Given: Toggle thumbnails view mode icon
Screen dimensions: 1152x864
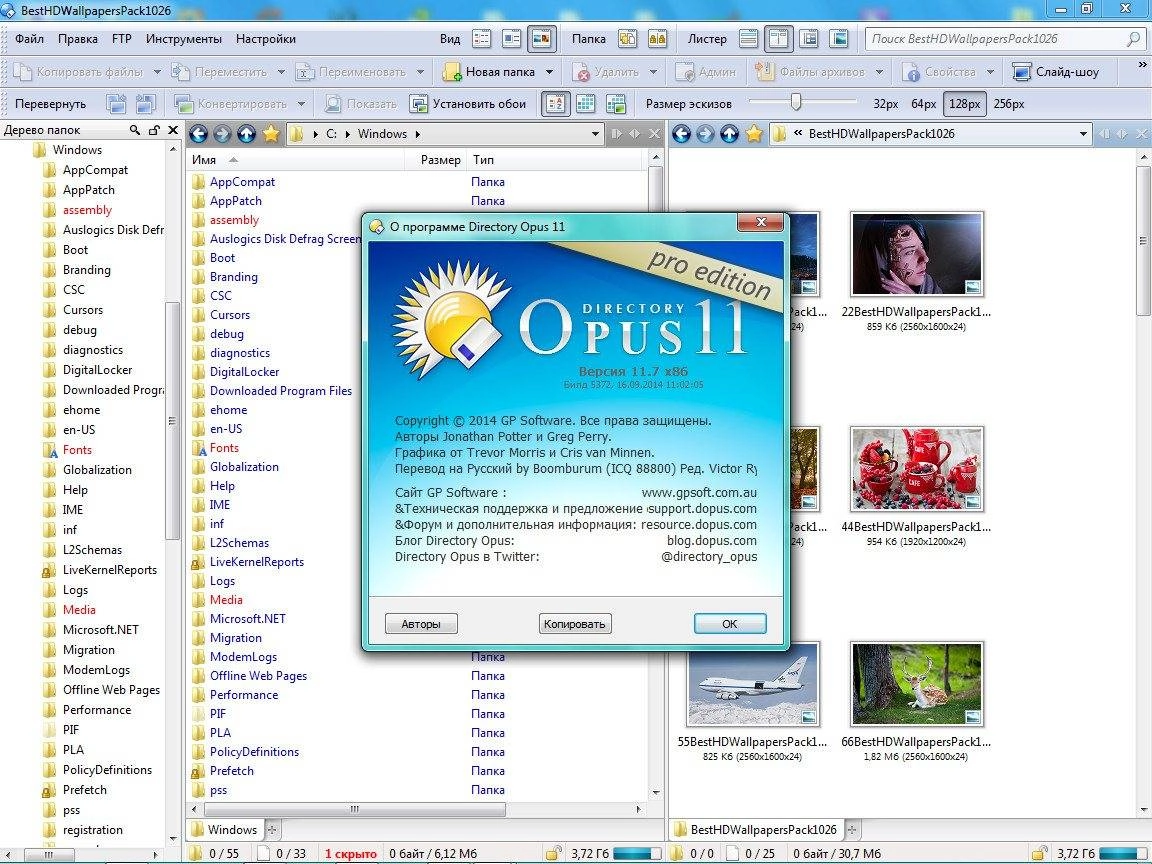Looking at the screenshot, I should 541,38.
